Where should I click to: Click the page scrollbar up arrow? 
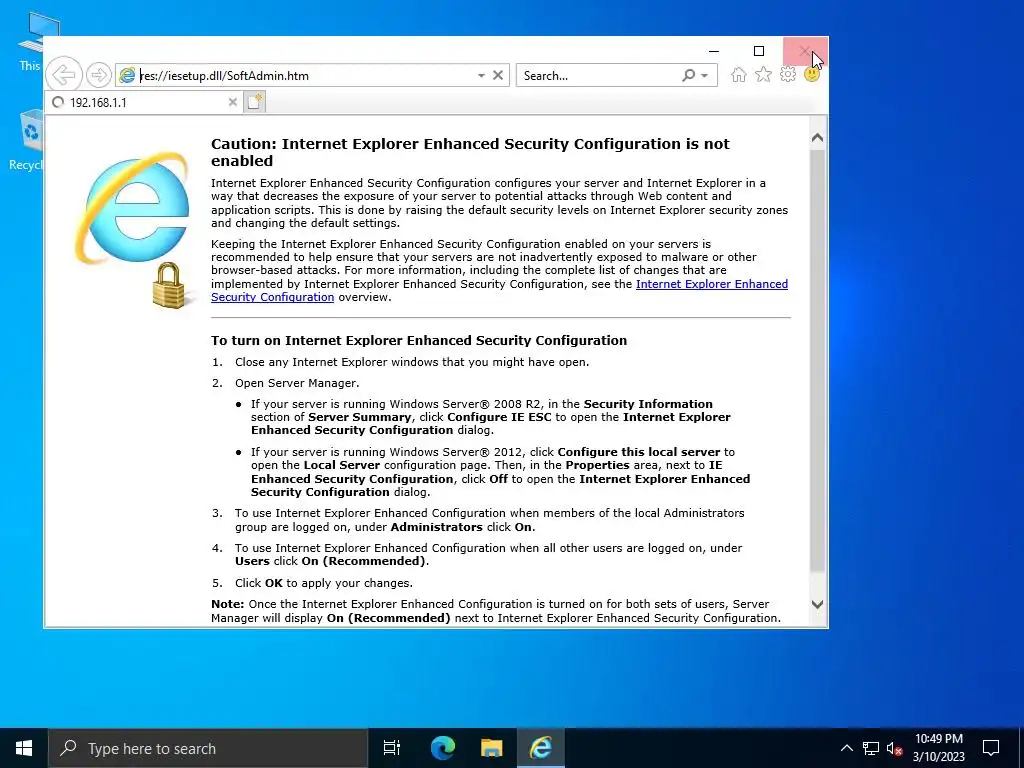click(x=818, y=138)
